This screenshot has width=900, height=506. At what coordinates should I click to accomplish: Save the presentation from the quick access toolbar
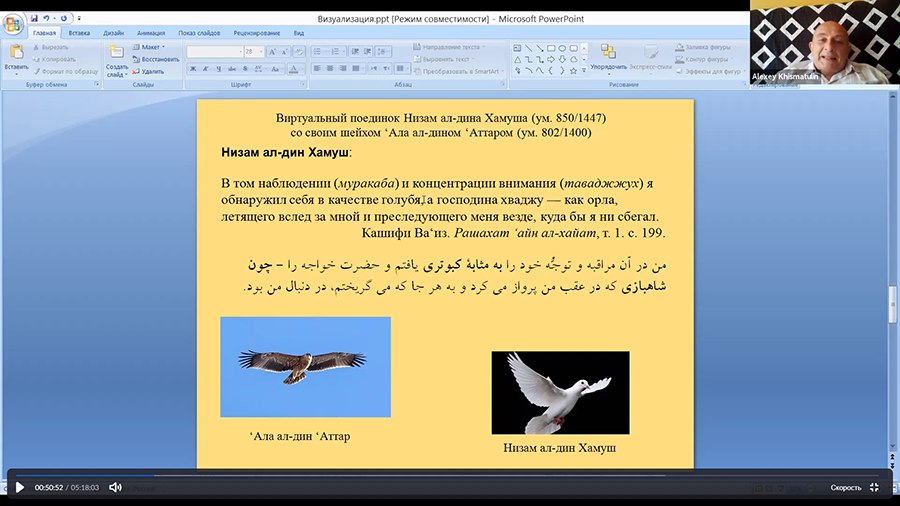[34, 18]
